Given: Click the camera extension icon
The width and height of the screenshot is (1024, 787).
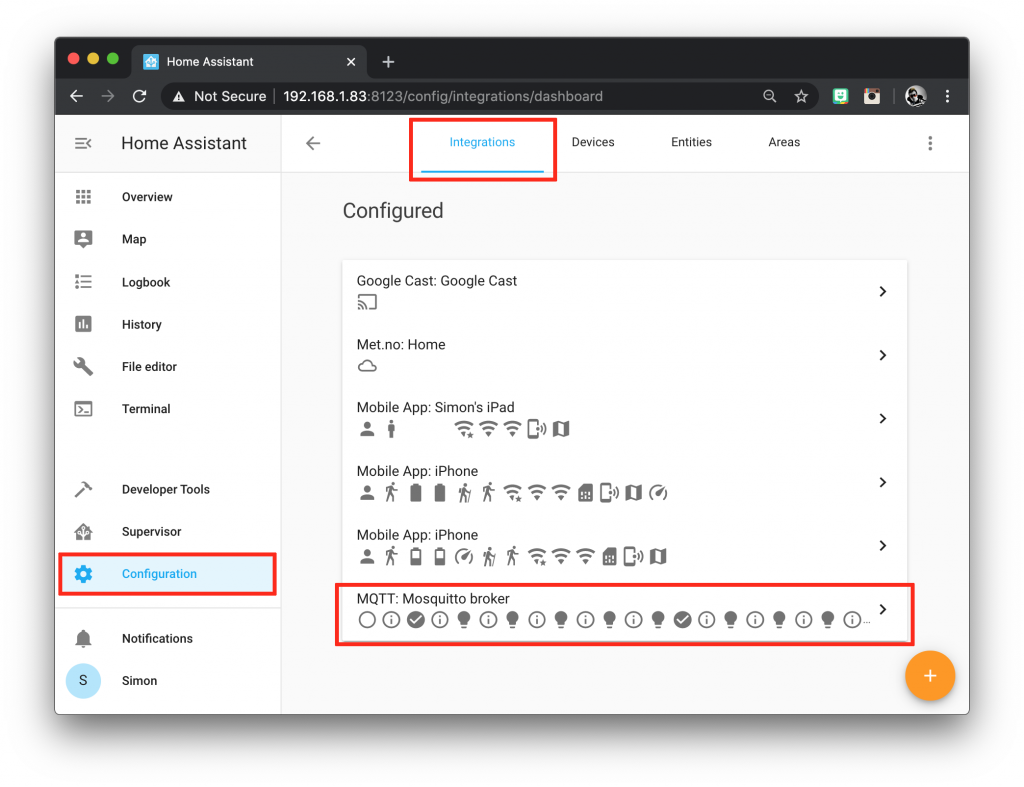Looking at the screenshot, I should pos(872,96).
